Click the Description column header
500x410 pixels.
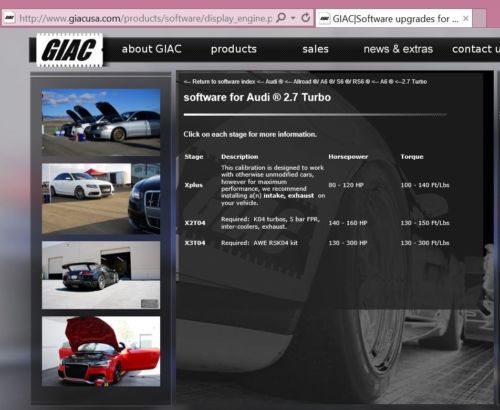coord(239,156)
